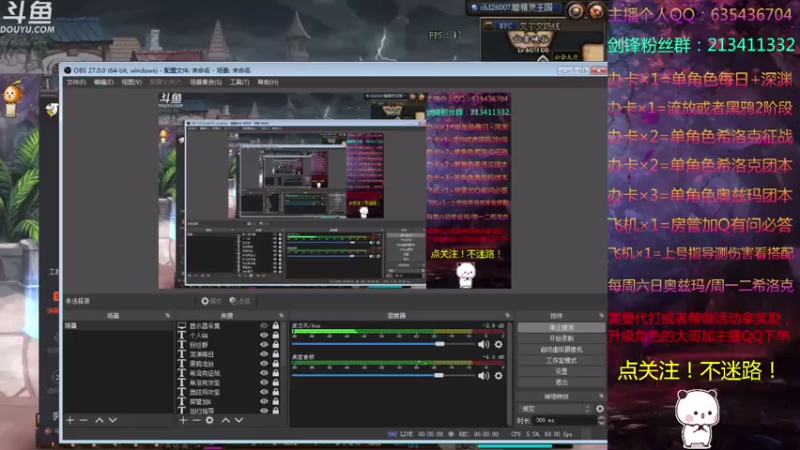Click the OBS preview canvas
Image resolution: width=800 pixels, height=450 pixels.
(x=335, y=190)
